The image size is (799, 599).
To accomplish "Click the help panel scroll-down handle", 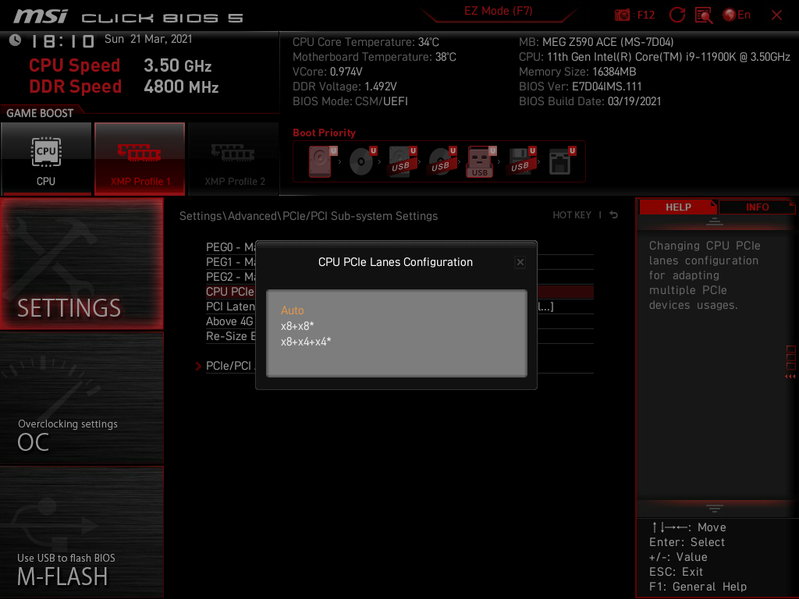I will pos(714,508).
